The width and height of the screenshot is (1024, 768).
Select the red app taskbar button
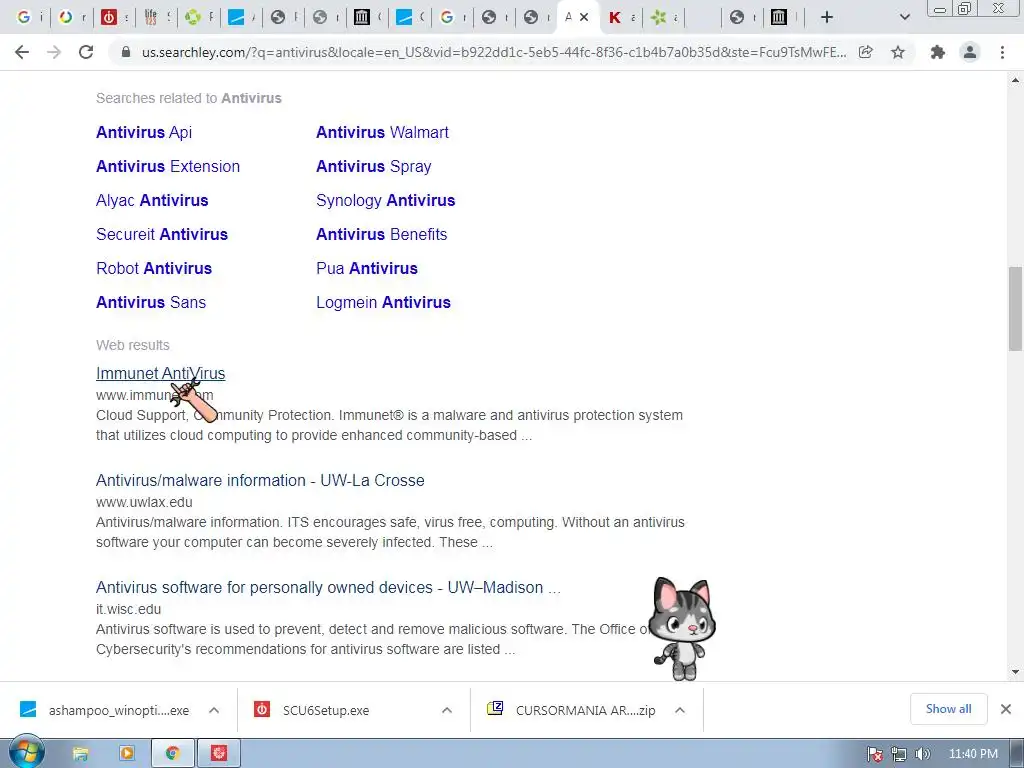(219, 754)
